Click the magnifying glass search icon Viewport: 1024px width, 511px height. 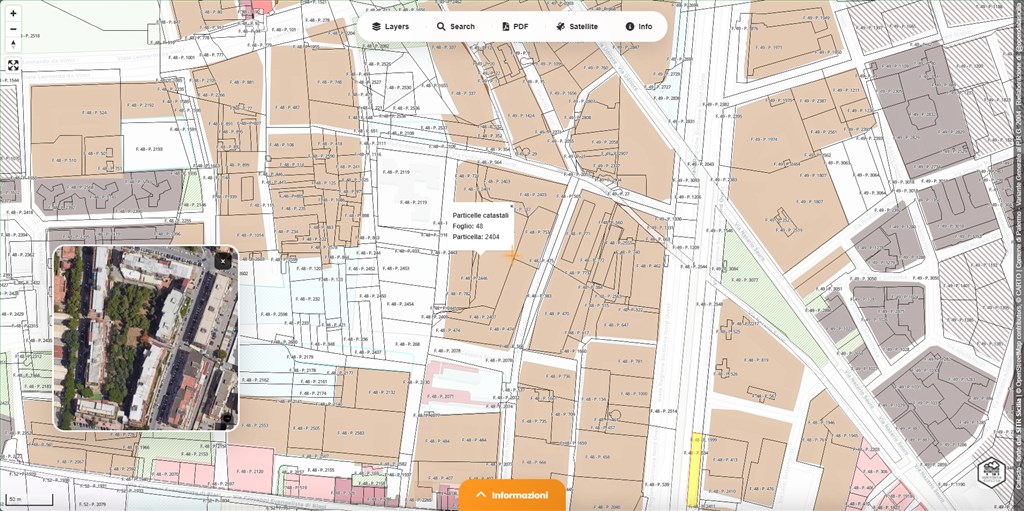point(441,26)
